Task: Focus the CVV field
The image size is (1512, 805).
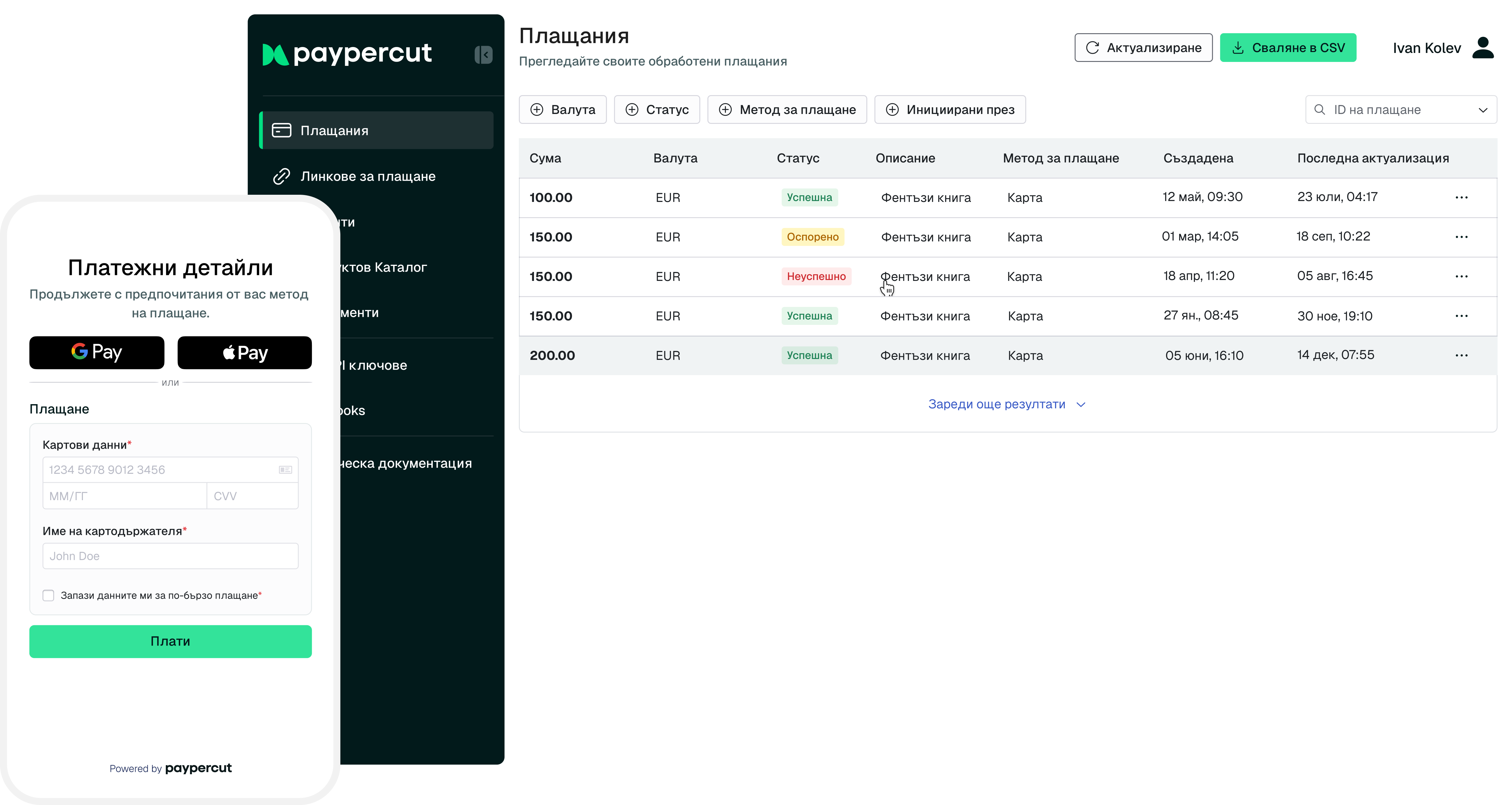Action: (x=252, y=496)
